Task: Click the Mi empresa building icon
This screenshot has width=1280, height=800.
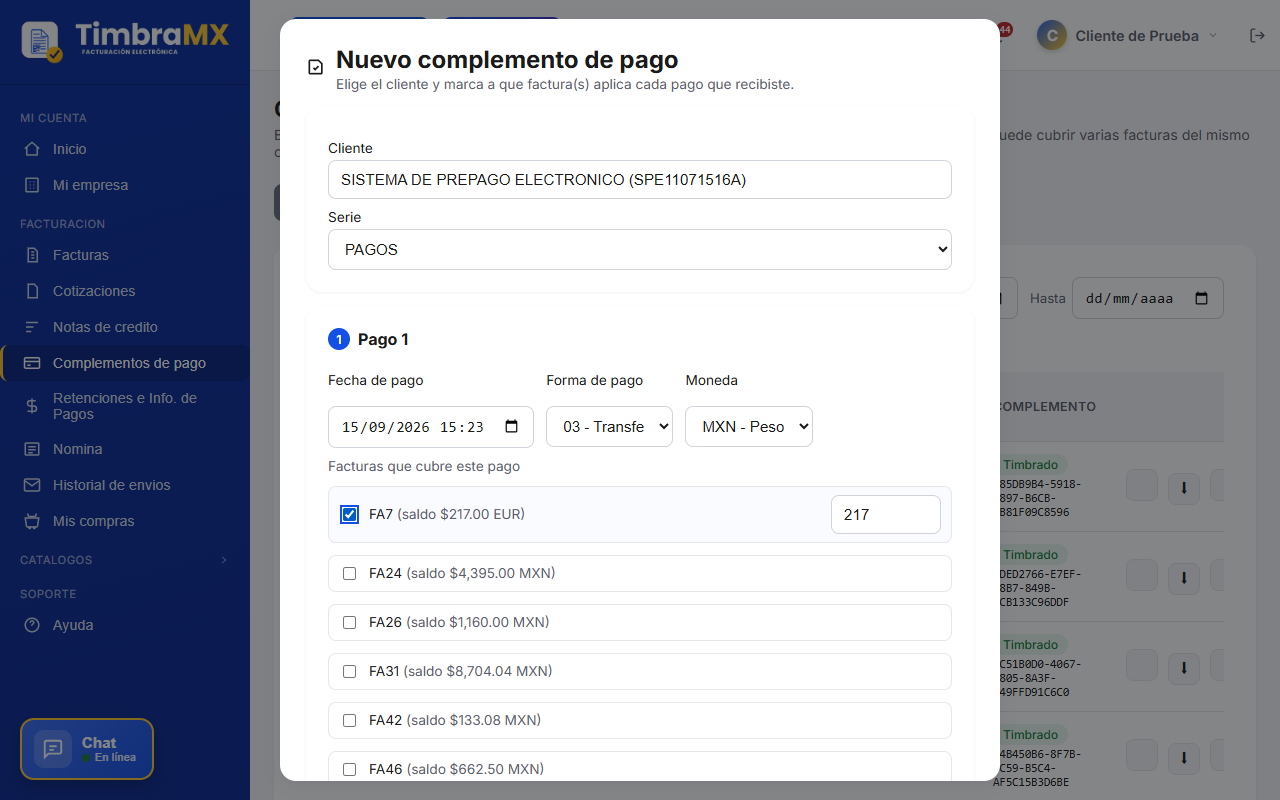Action: (x=32, y=185)
